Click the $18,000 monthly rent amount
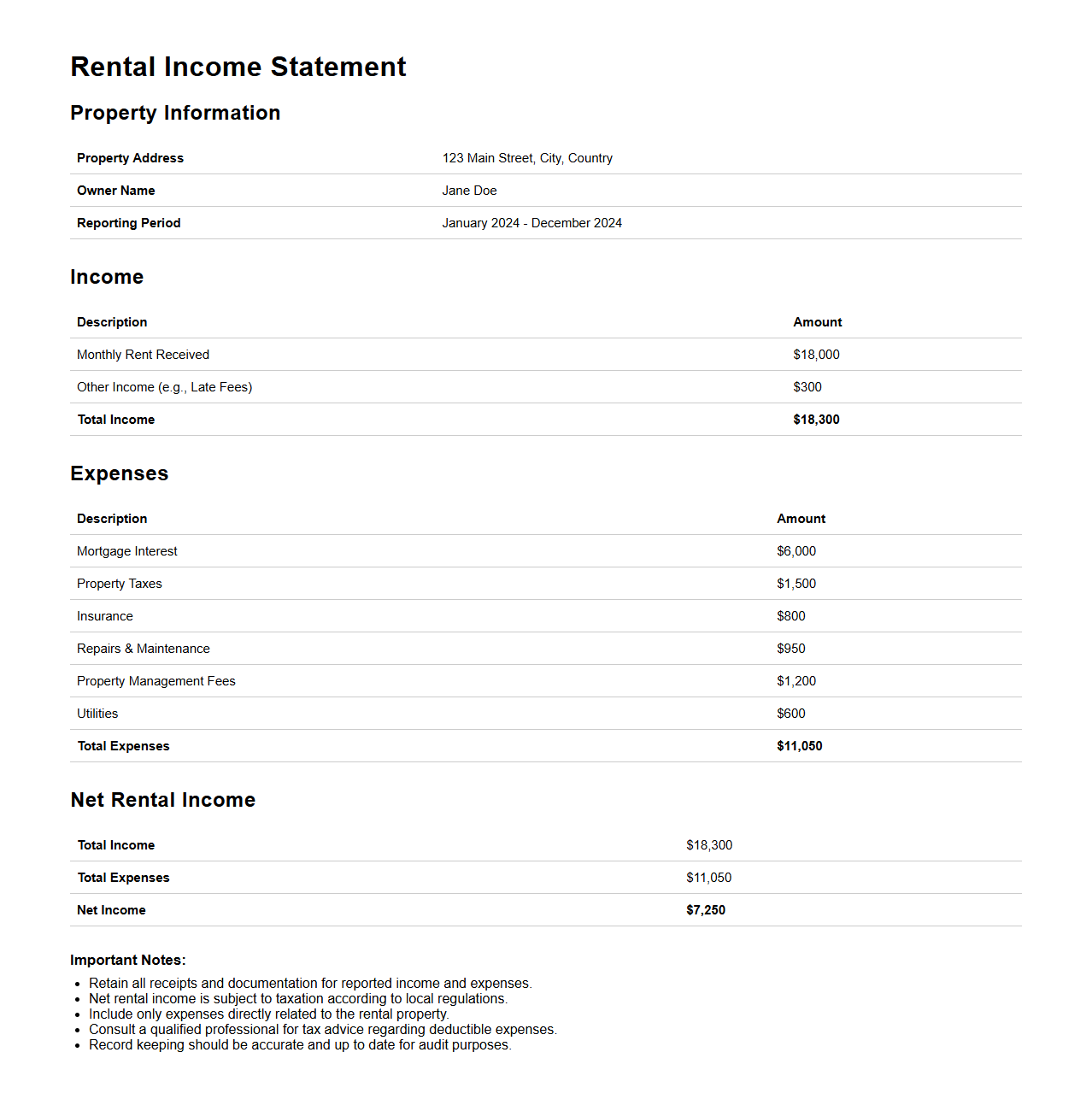 click(815, 355)
